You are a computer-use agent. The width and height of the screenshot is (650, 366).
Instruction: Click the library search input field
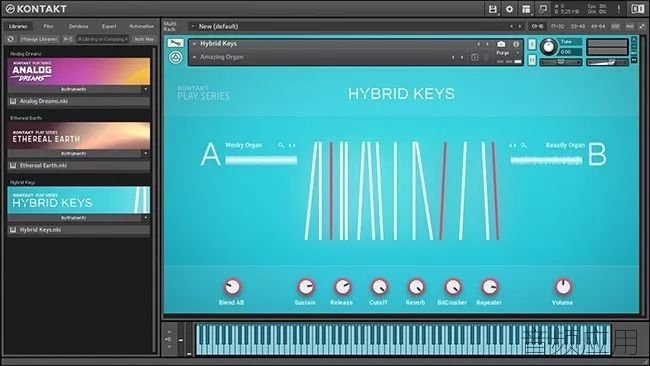click(102, 39)
